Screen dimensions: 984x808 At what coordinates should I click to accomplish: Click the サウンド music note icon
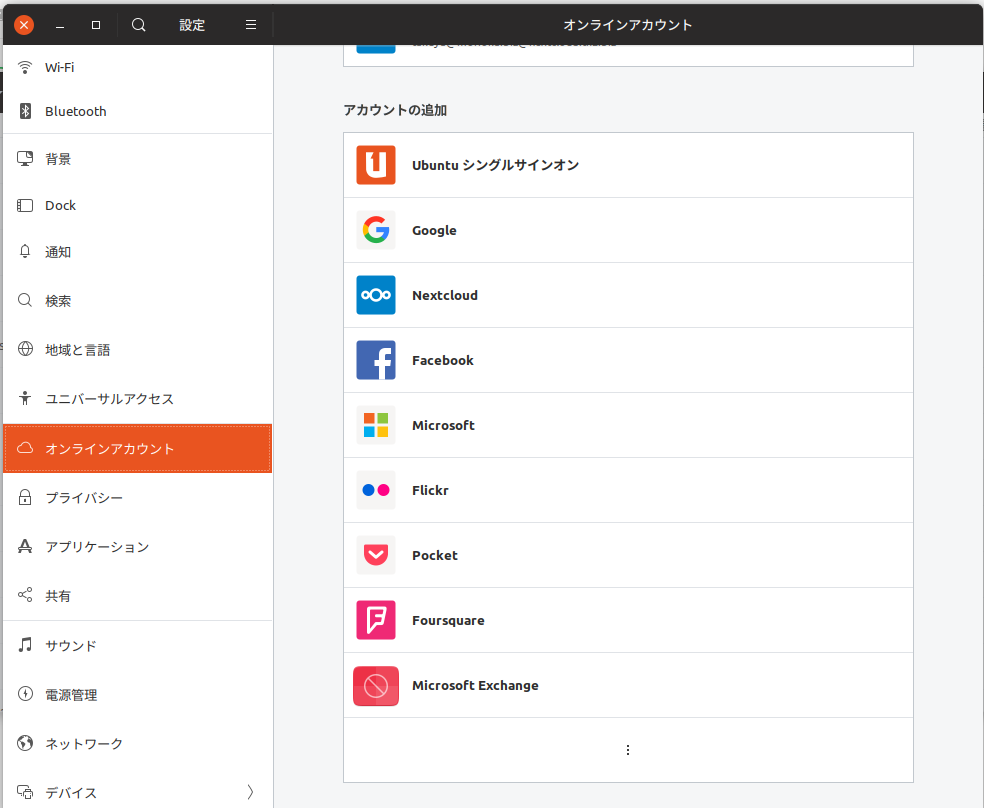click(x=25, y=645)
